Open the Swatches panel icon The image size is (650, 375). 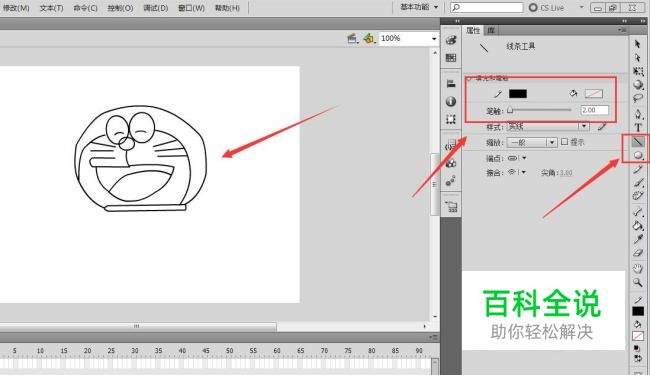pyautogui.click(x=451, y=58)
